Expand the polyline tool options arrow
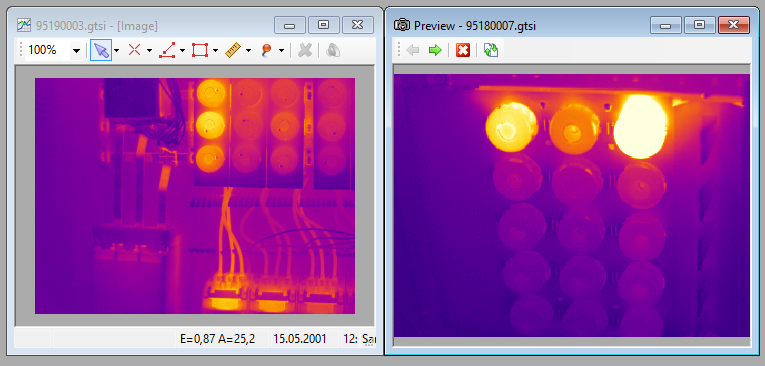Viewport: 765px width, 366px height. [x=182, y=50]
